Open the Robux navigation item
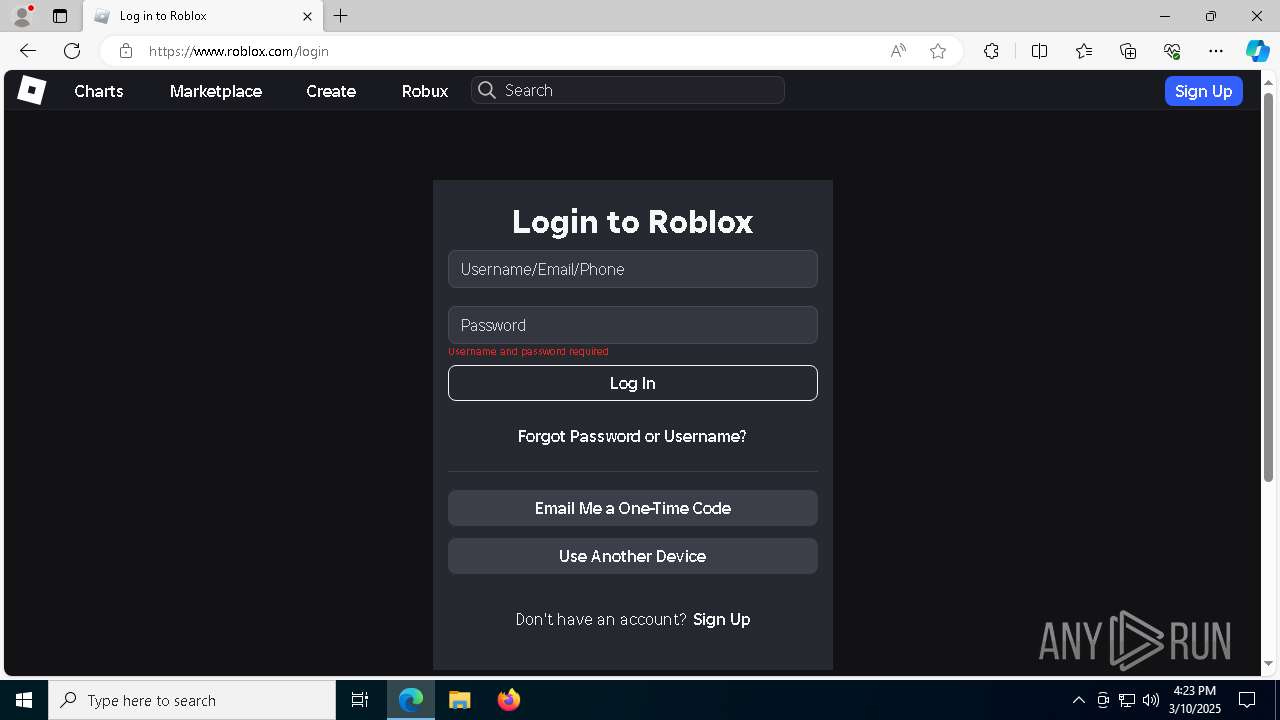Viewport: 1280px width, 720px height. pos(425,91)
